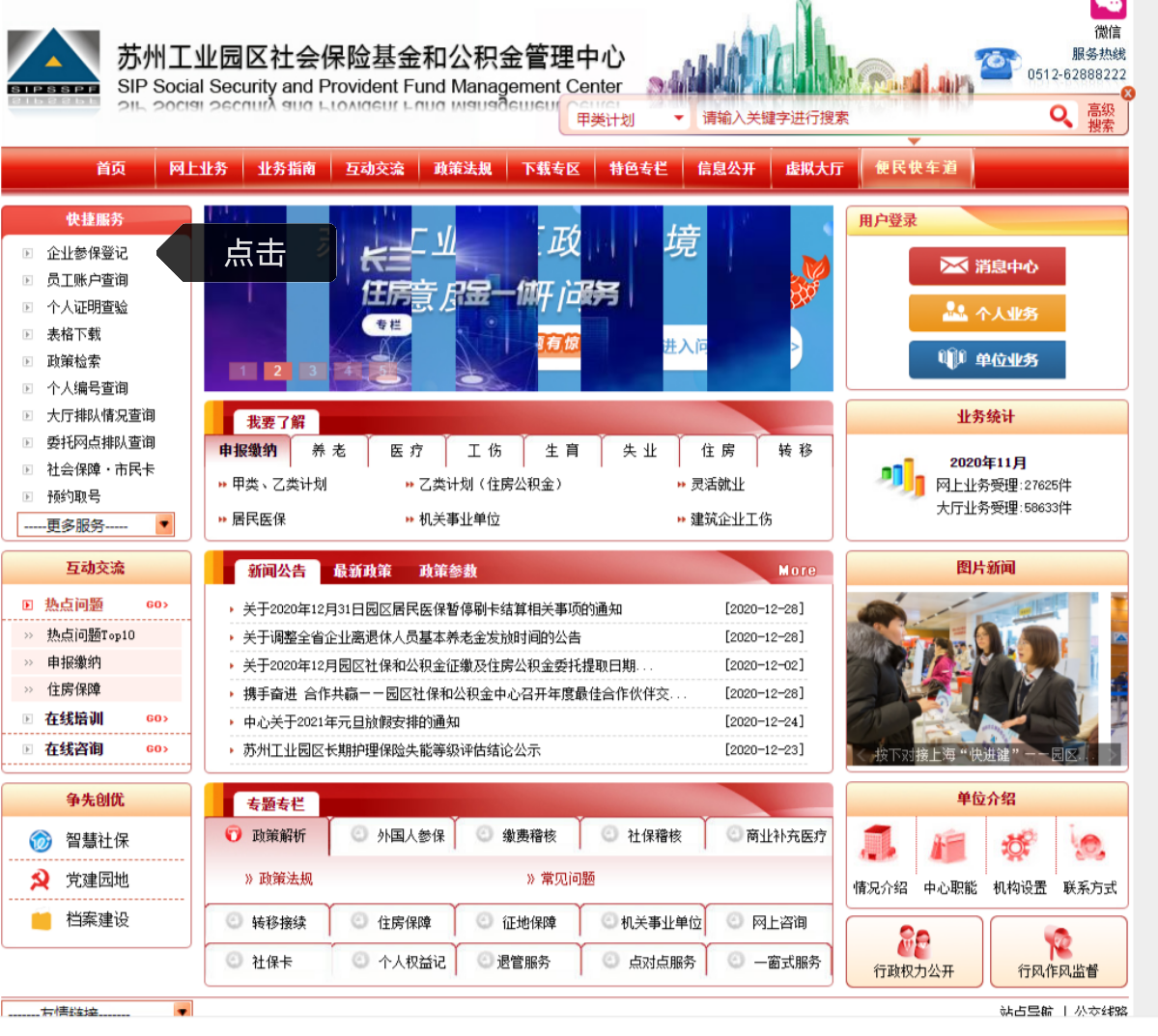Open 机构设置 gear icon

(x=1018, y=845)
